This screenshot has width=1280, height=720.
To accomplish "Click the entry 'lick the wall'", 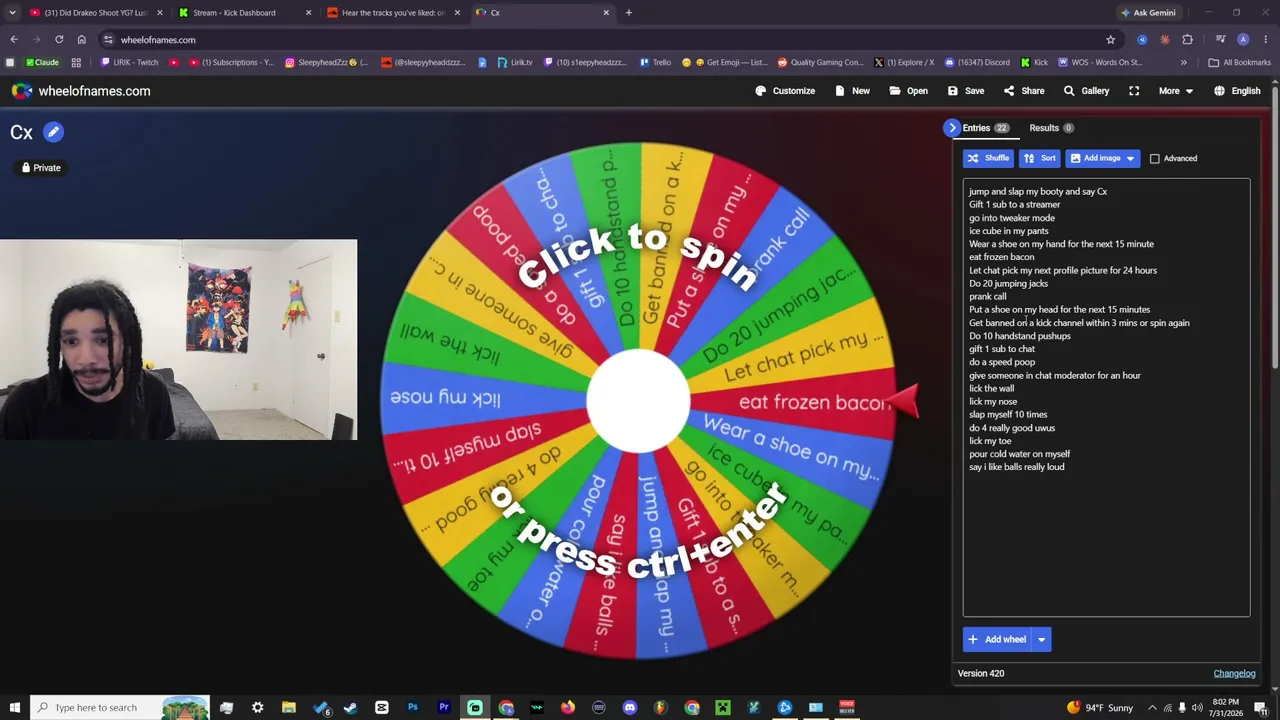I will click(991, 388).
